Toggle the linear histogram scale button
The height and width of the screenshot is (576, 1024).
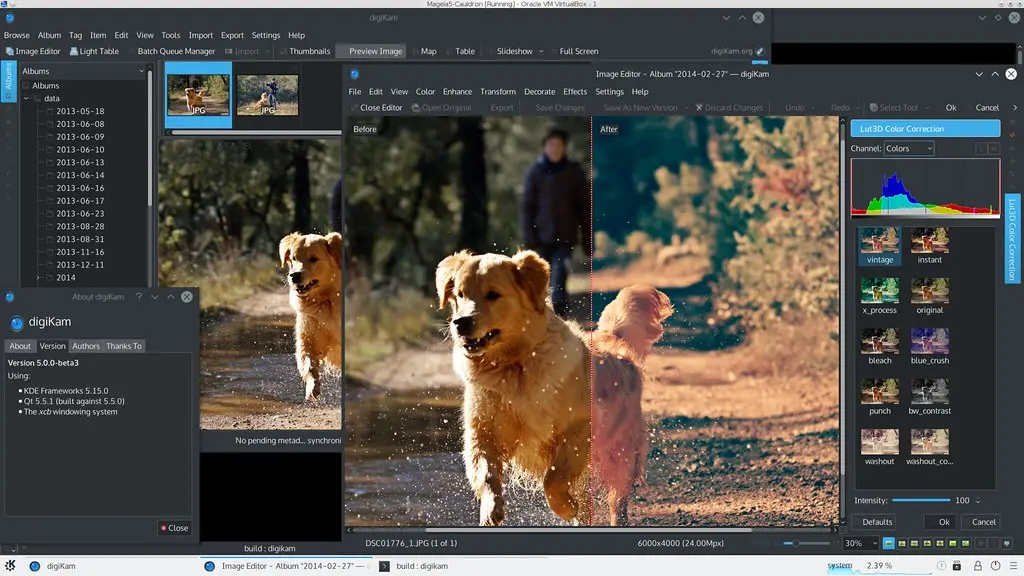coord(981,148)
